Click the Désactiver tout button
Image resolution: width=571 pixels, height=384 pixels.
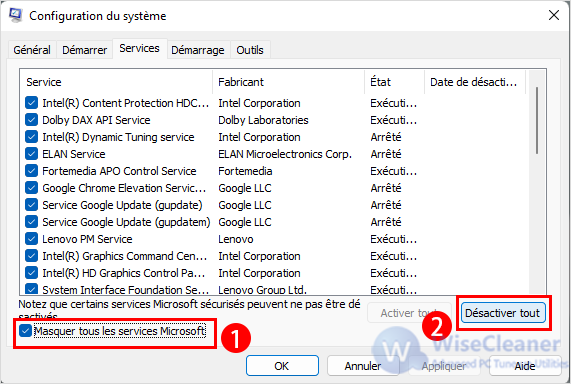[x=503, y=313]
